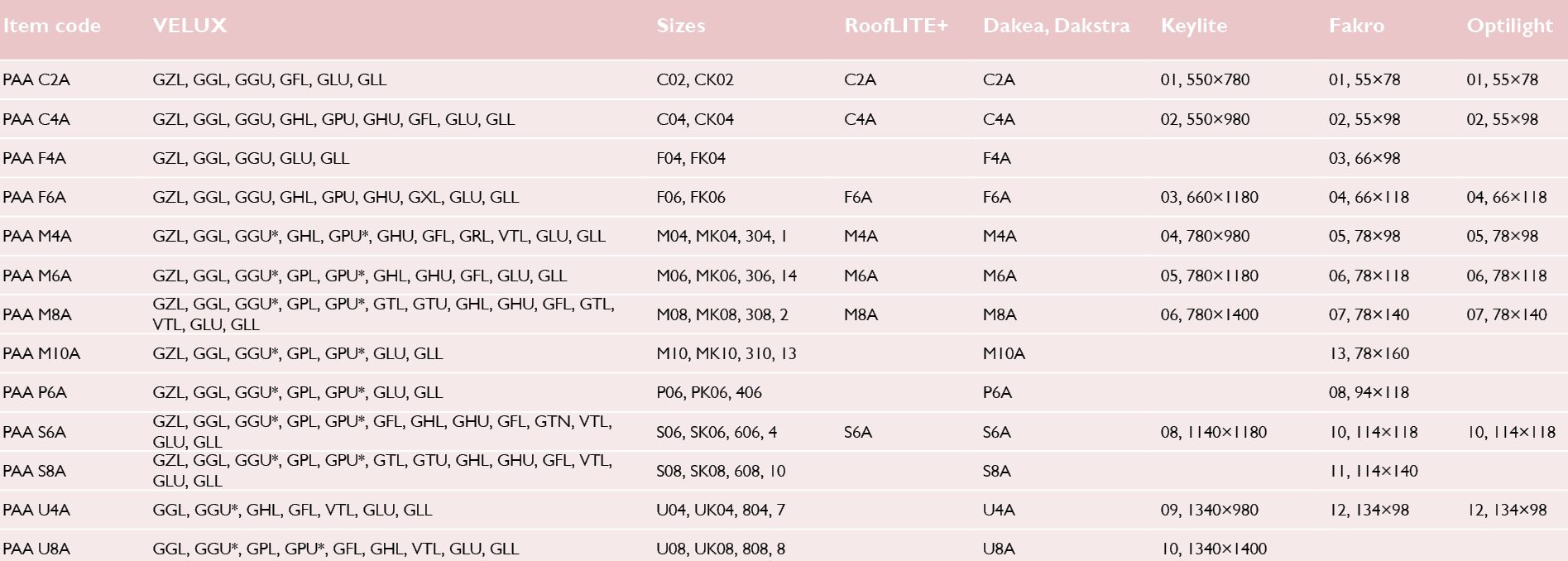Select sizes cell F06, FK06

(x=691, y=198)
